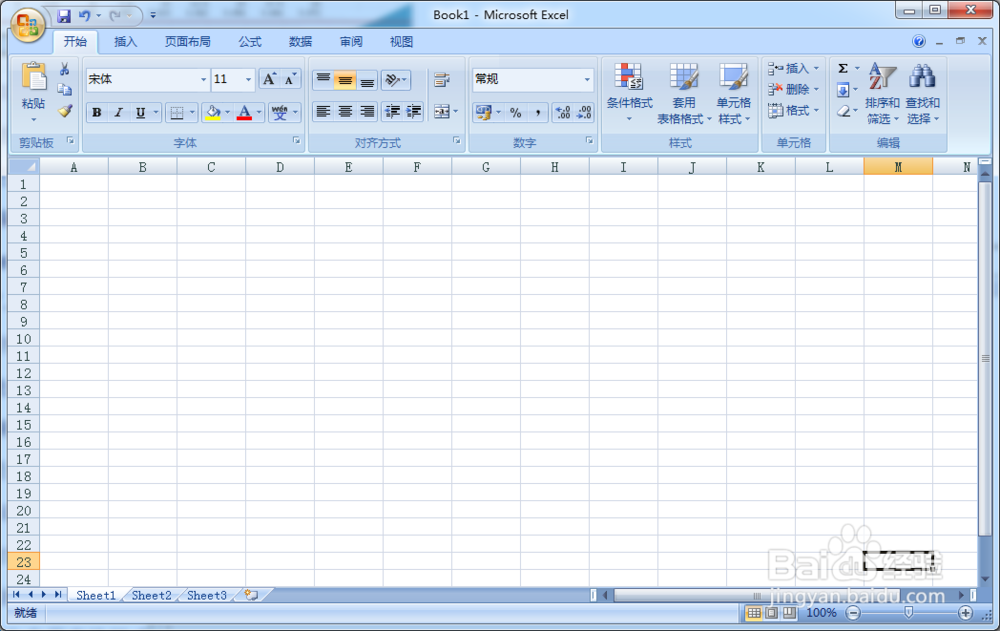Open the Cell Styles gallery
This screenshot has width=1000, height=631.
[733, 93]
